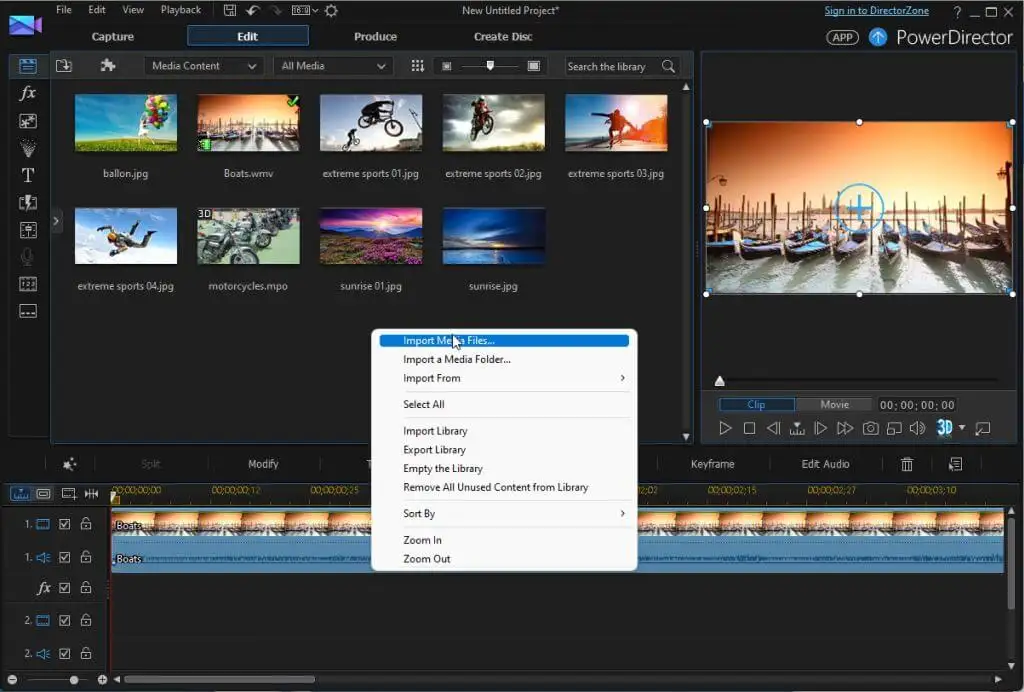The height and width of the screenshot is (692, 1024).
Task: Toggle lock on audio track 1
Action: point(86,557)
